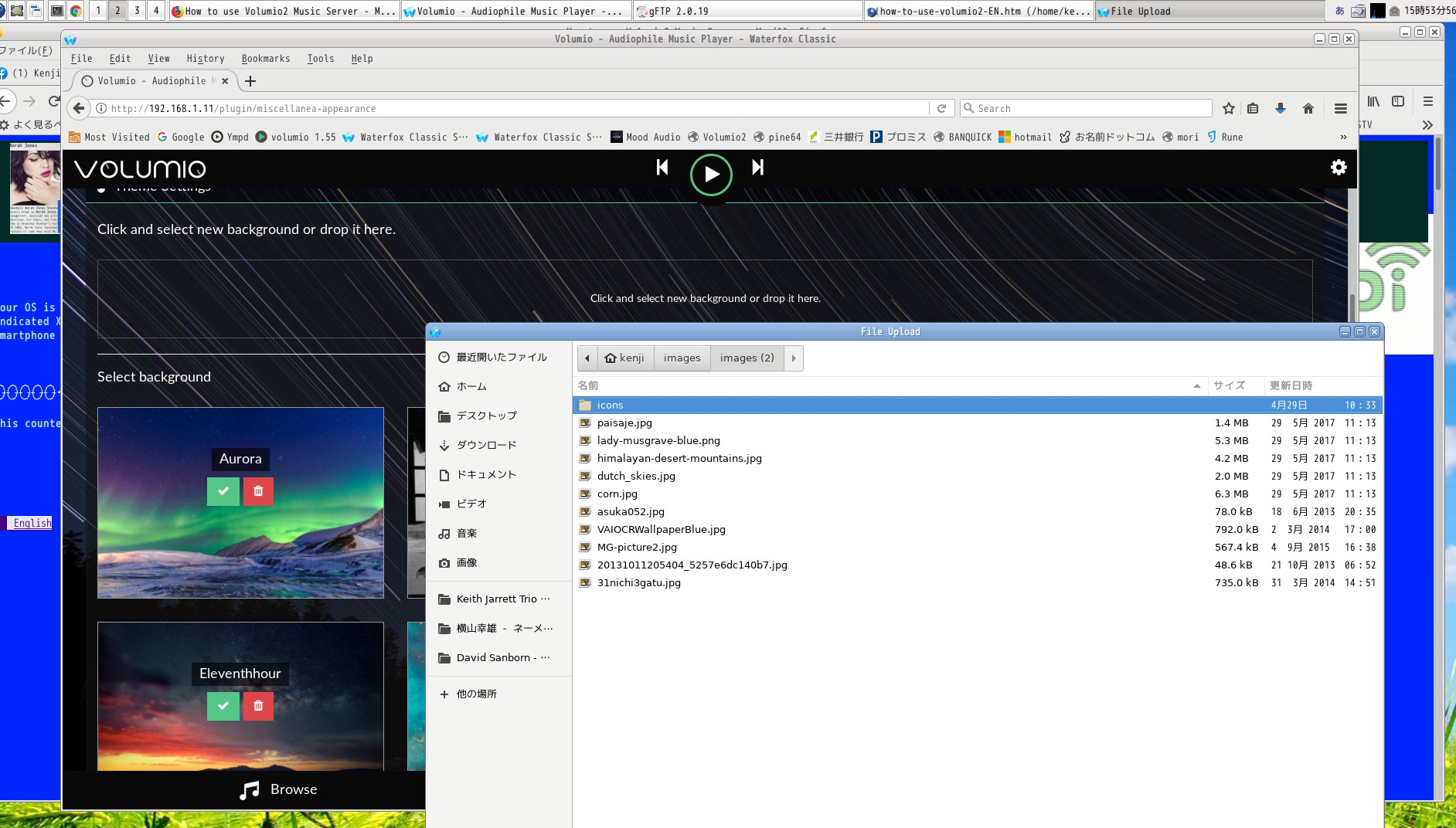This screenshot has height=828, width=1456.
Task: Click the browser reload icon
Action: coord(941,109)
